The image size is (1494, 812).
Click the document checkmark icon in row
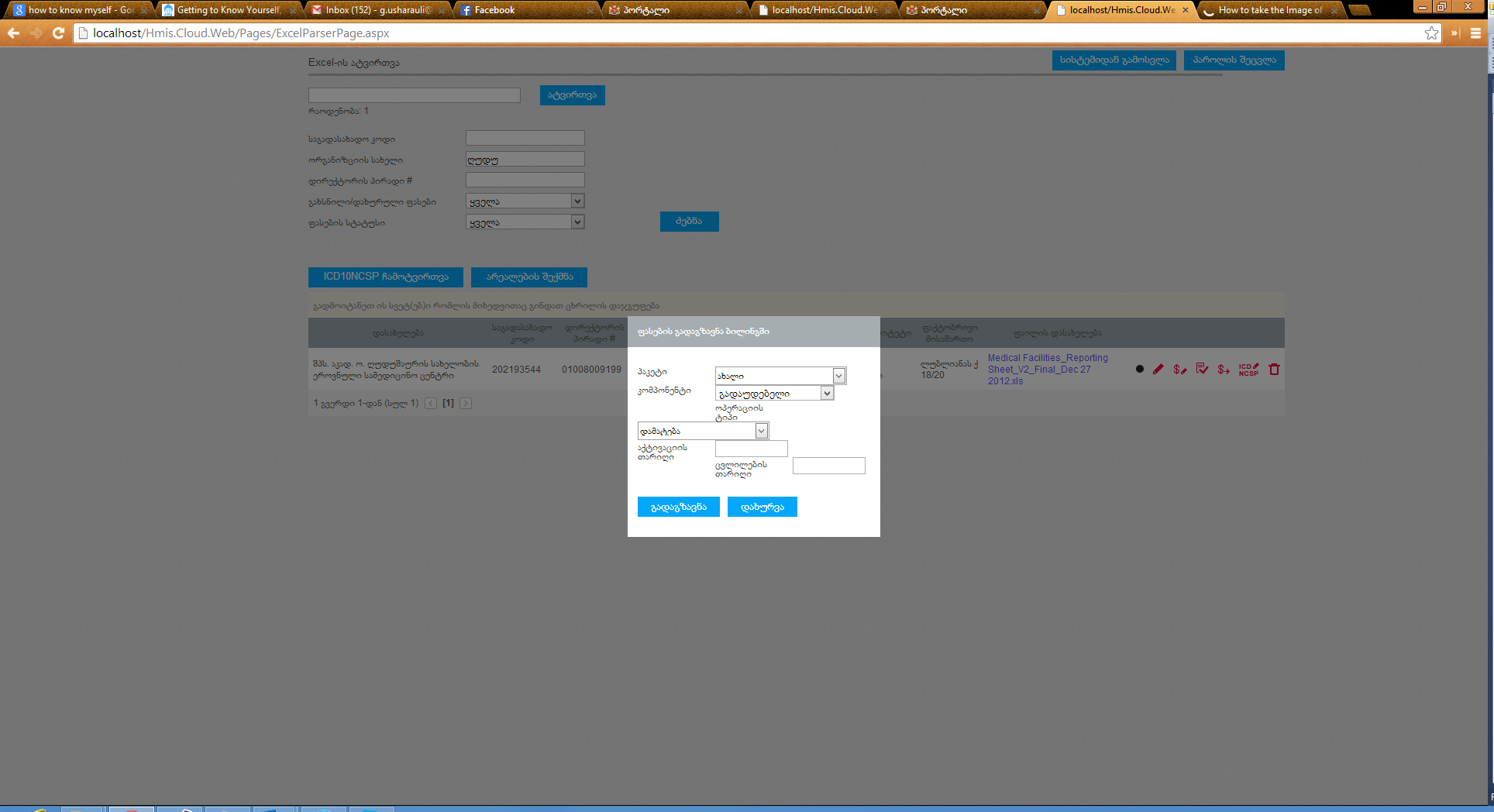[x=1201, y=369]
